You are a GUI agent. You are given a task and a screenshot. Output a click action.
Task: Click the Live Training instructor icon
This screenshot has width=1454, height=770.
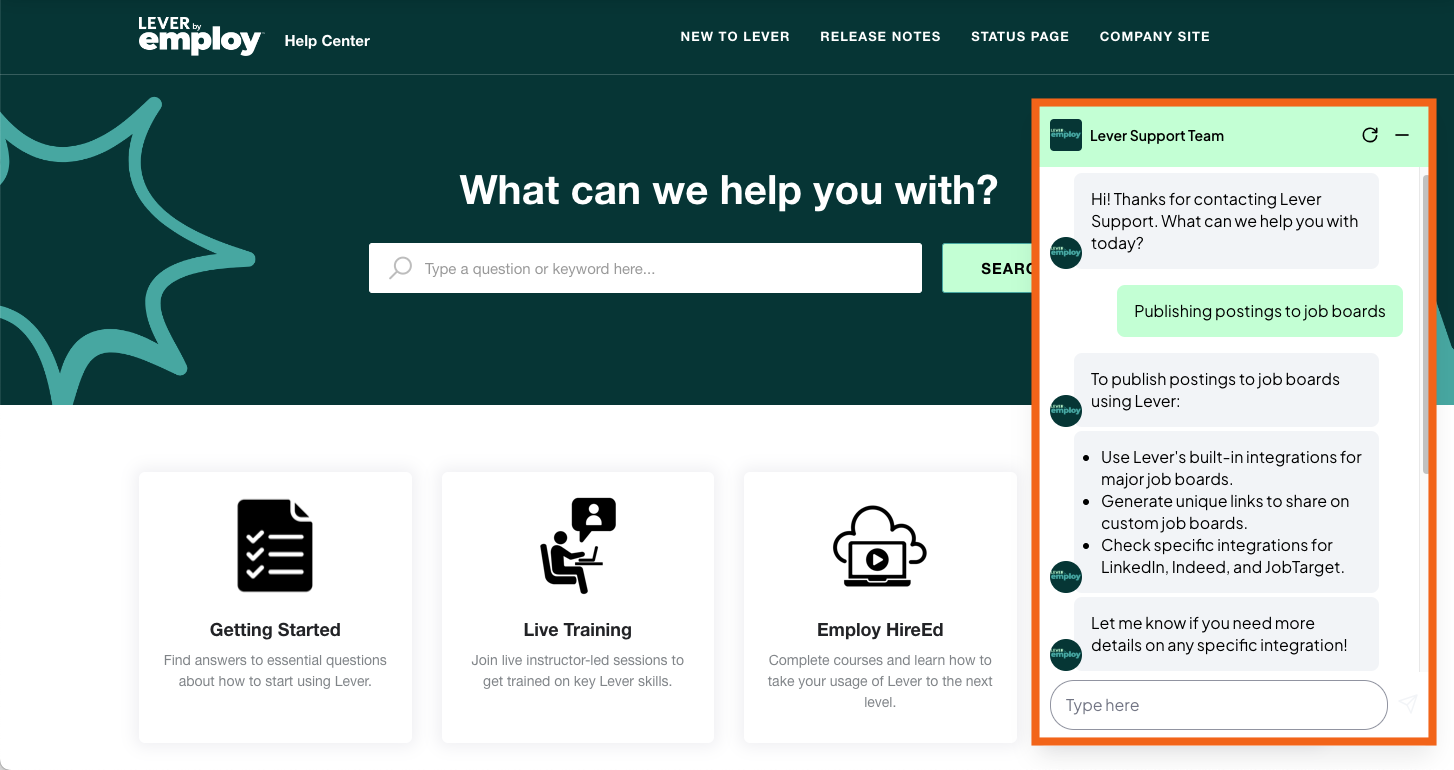(578, 545)
